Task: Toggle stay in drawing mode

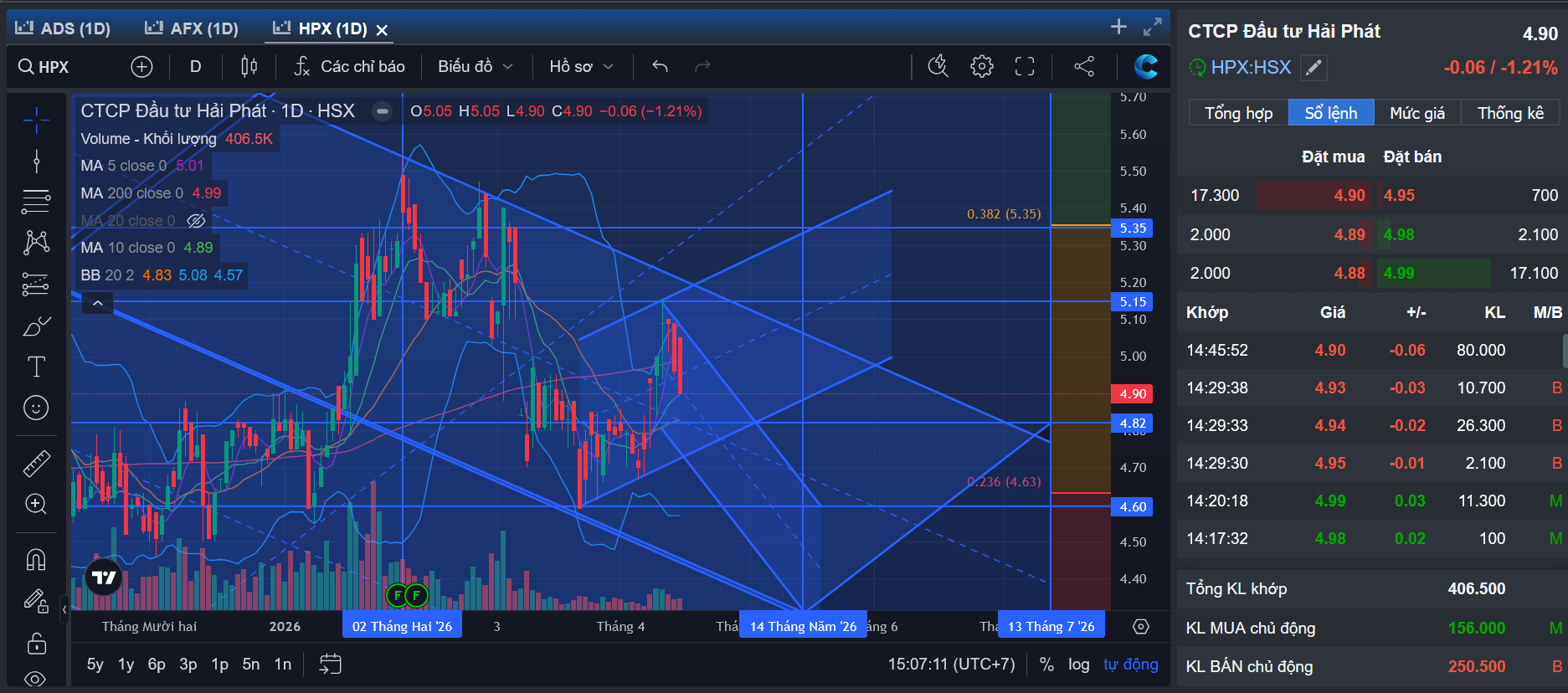Action: point(36,601)
